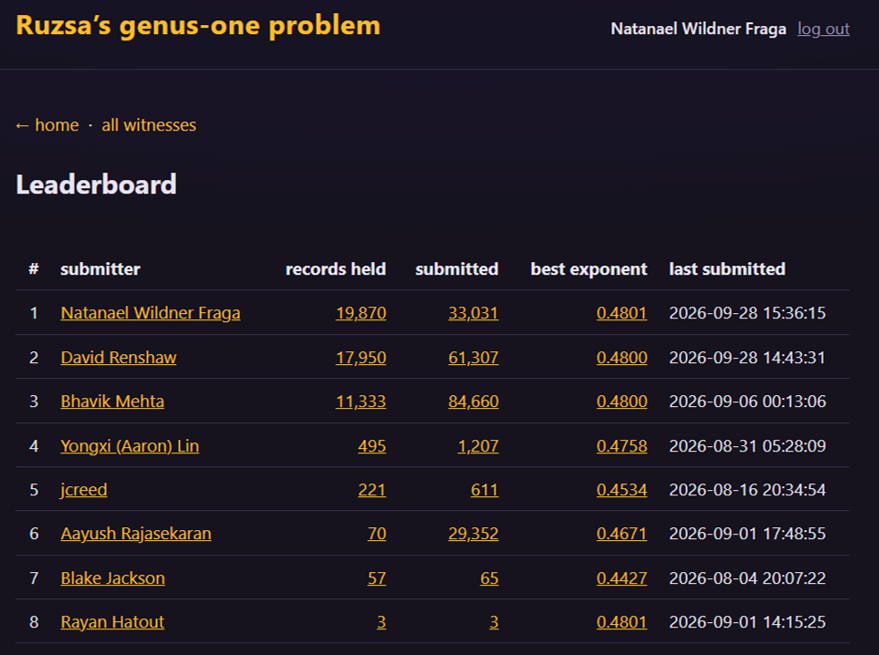Click submitted count 65
879x655 pixels.
click(489, 578)
